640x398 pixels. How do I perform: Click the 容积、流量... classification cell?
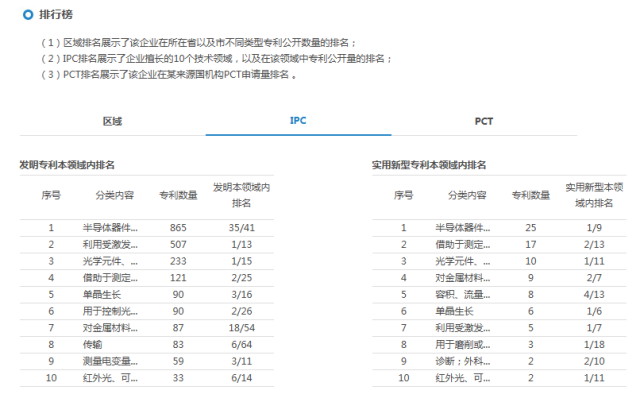point(463,295)
